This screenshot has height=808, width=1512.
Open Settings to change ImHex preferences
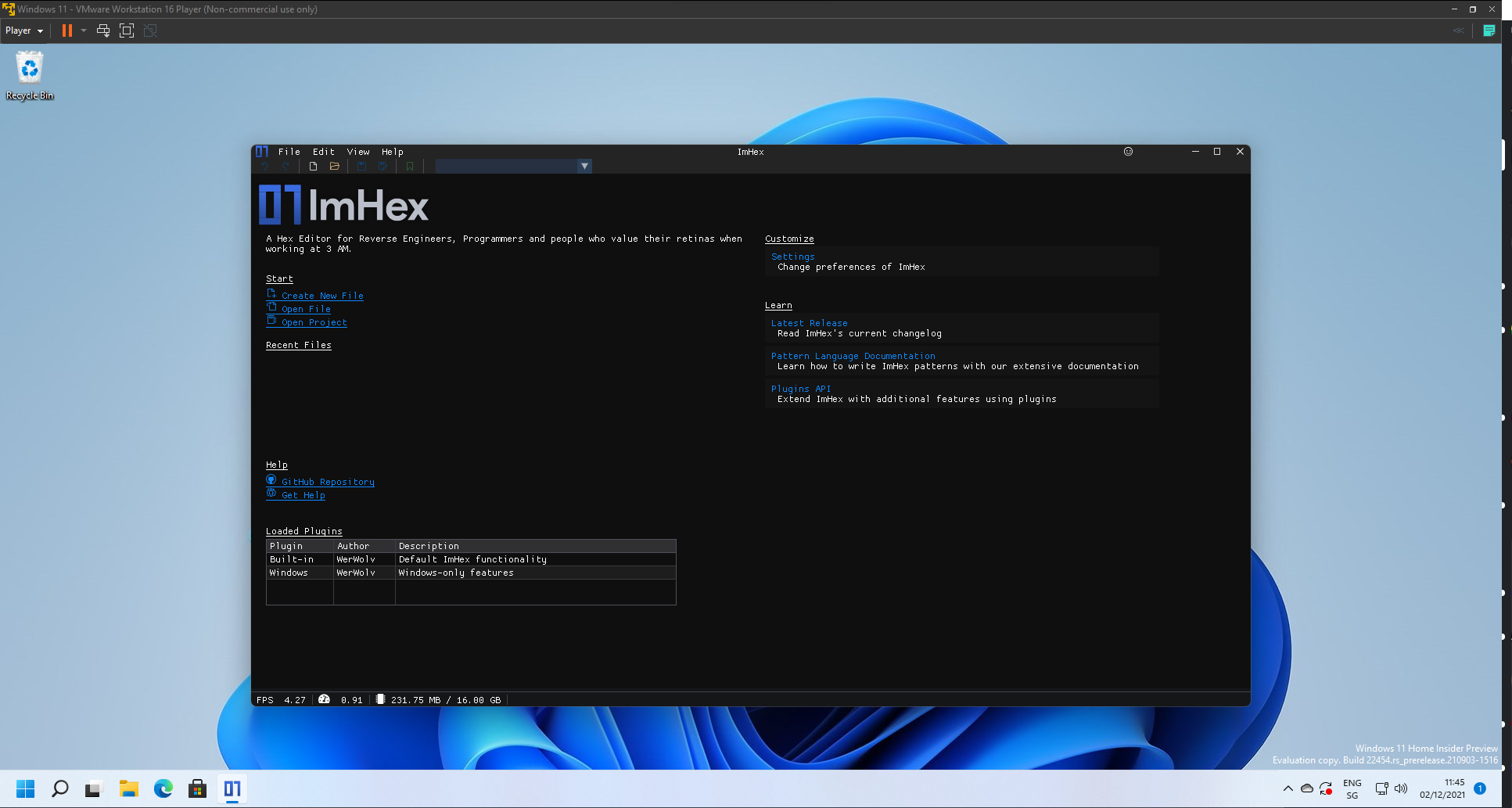point(792,257)
